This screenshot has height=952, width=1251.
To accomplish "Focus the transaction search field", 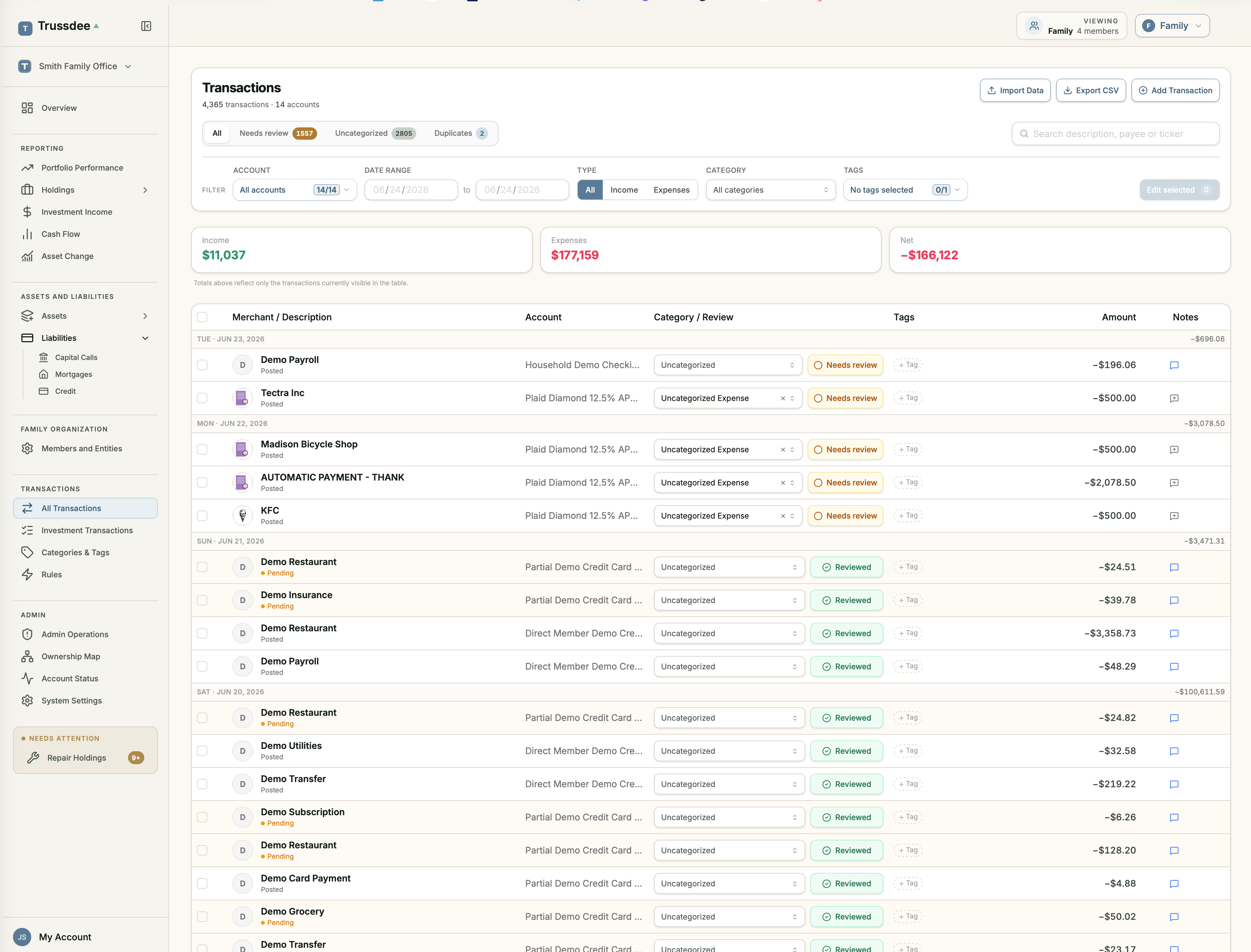I will pyautogui.click(x=1116, y=134).
